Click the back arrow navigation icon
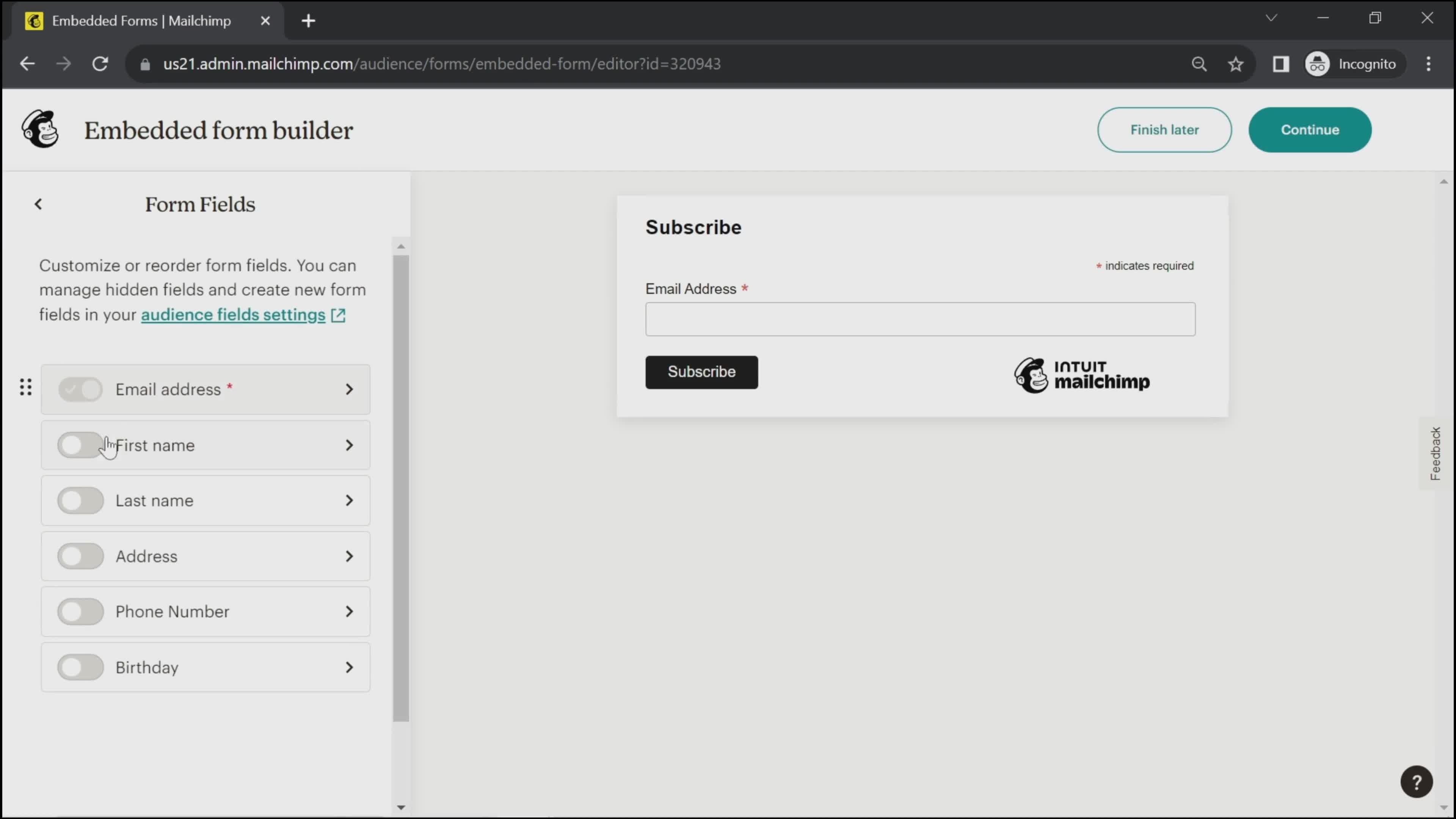The image size is (1456, 819). tap(38, 204)
